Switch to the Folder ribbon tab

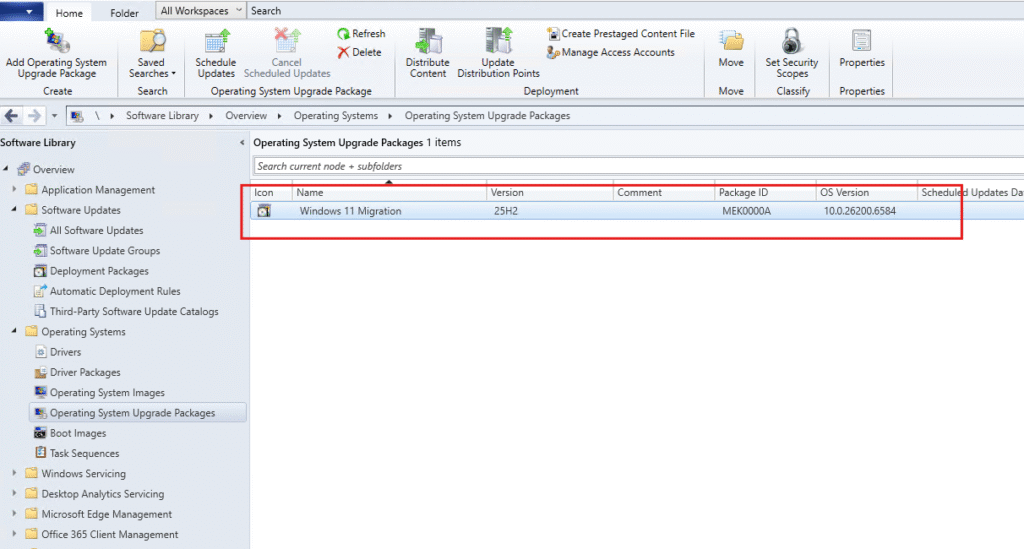coord(125,13)
